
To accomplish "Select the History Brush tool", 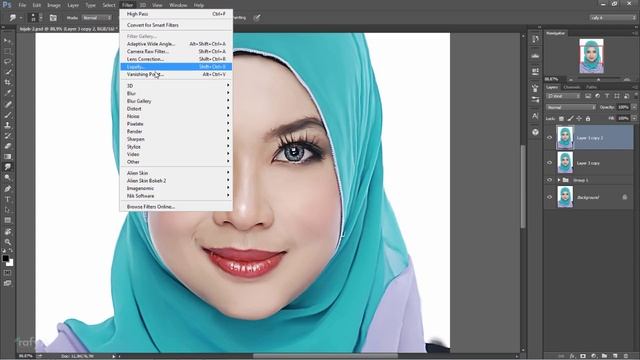I will point(7,136).
